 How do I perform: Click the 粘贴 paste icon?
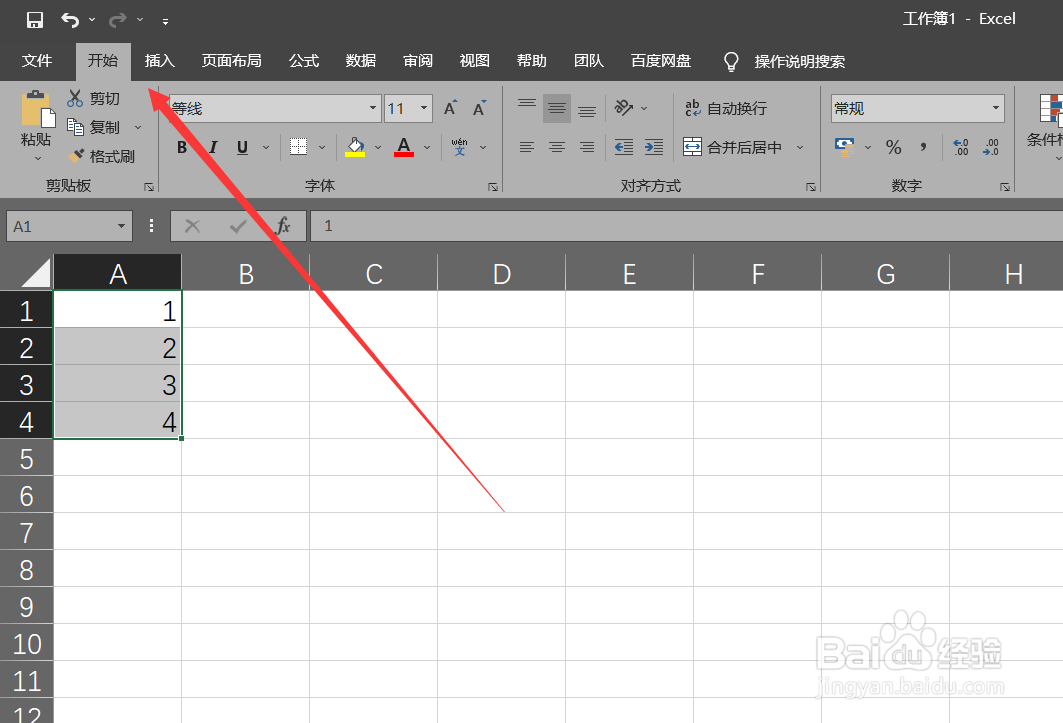[x=37, y=109]
